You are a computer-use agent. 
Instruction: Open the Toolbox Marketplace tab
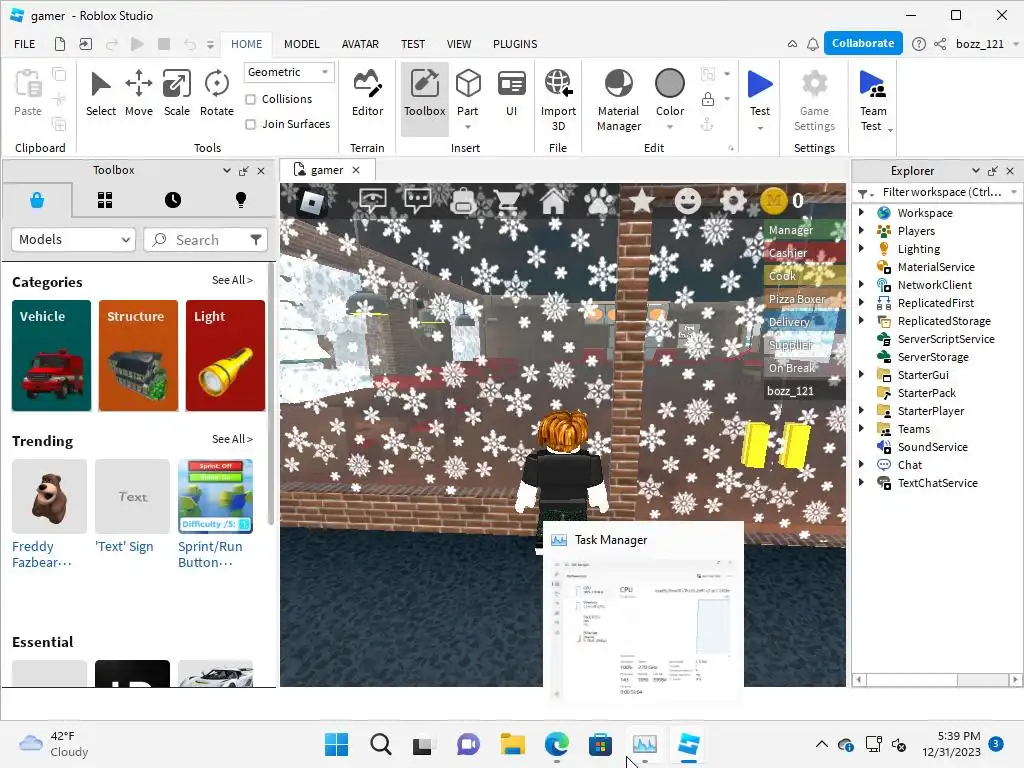click(x=37, y=200)
